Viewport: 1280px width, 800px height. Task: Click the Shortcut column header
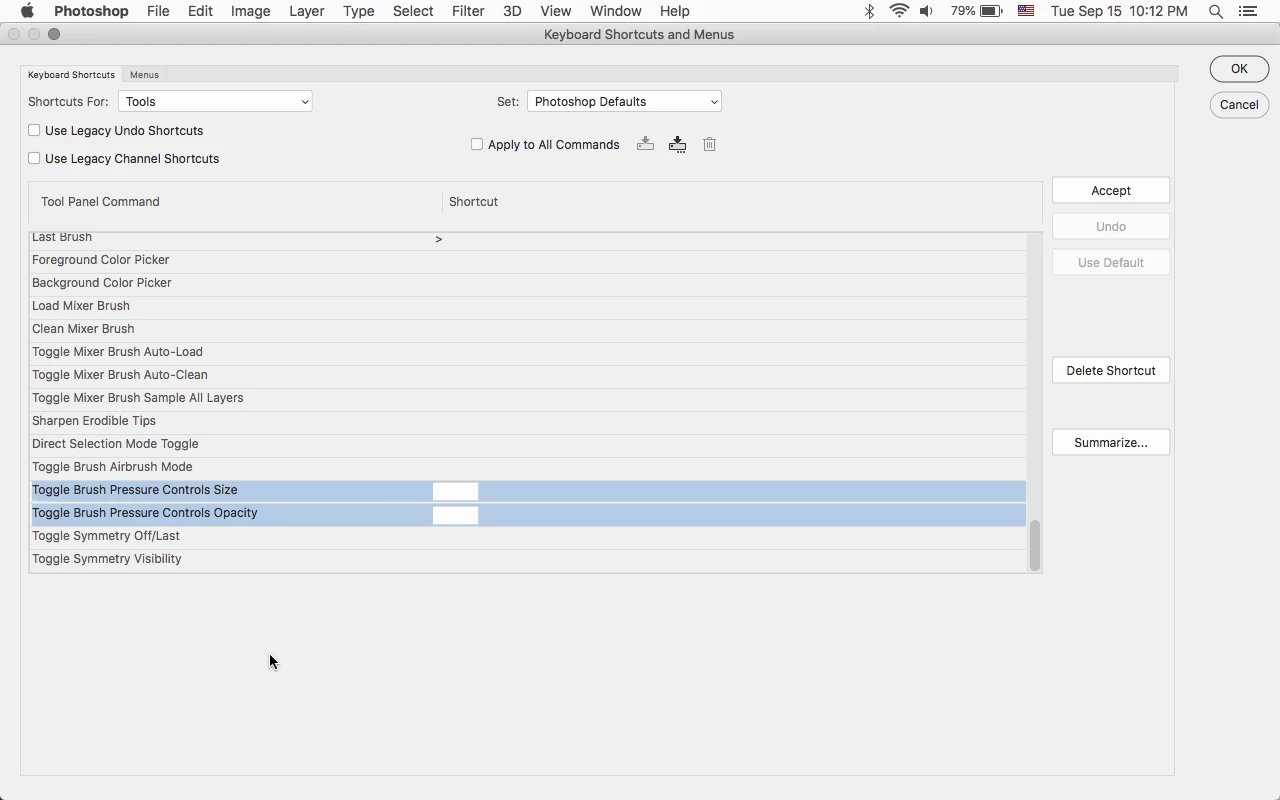point(473,201)
